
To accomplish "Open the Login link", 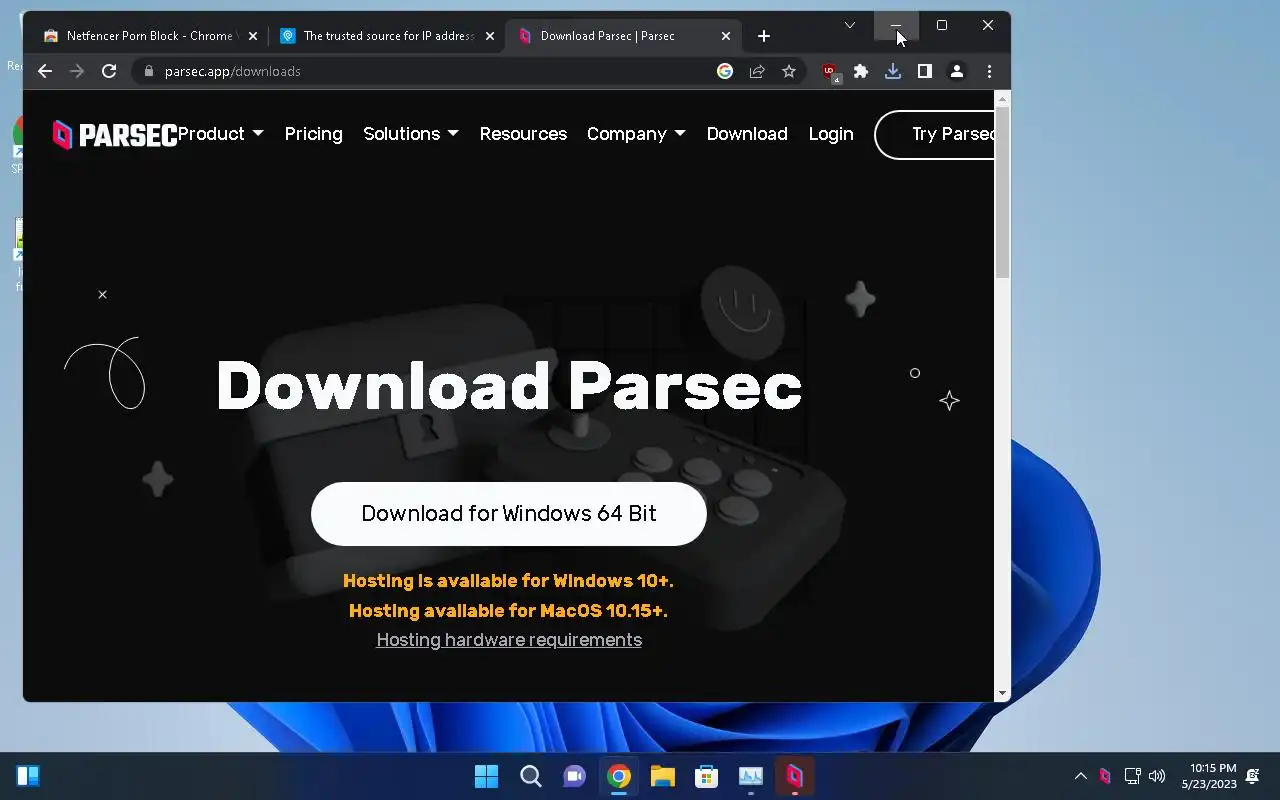I will pos(831,134).
